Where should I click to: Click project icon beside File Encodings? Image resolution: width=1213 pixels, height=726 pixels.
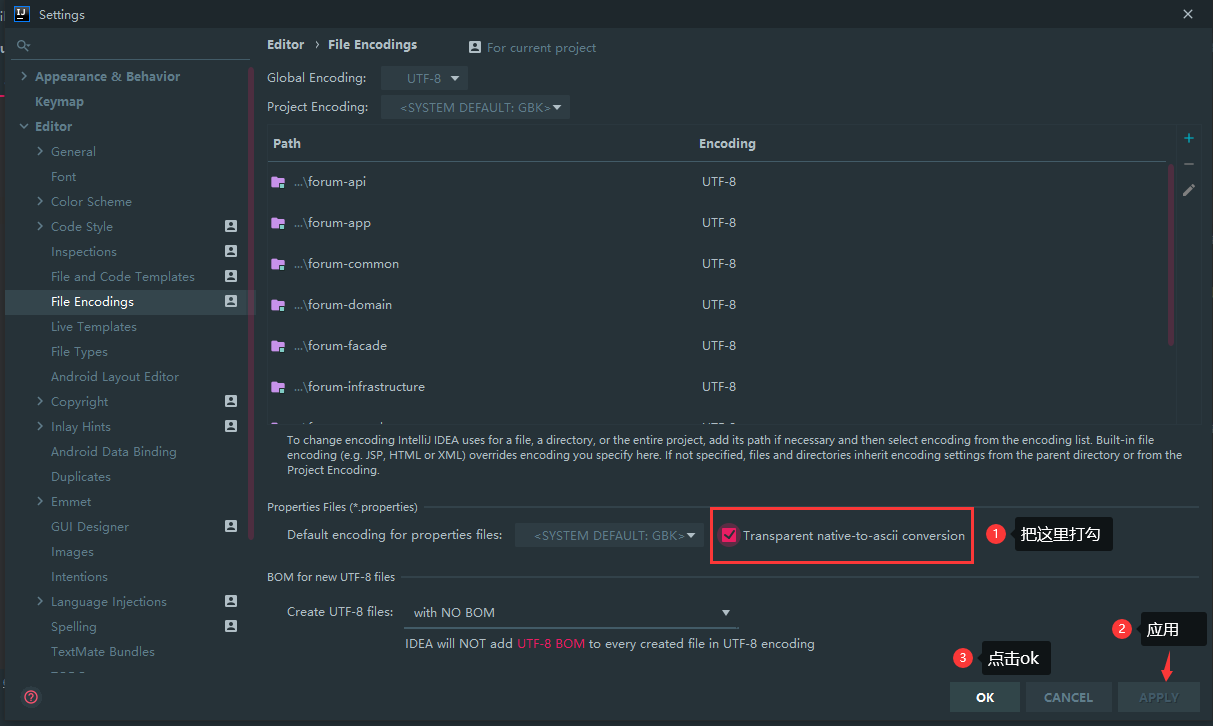pyautogui.click(x=231, y=302)
